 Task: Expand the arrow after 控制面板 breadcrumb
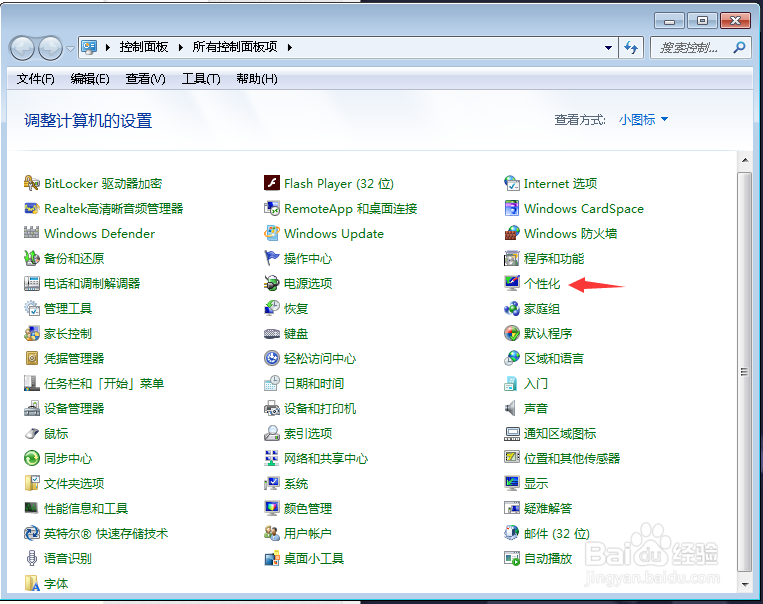(x=181, y=47)
